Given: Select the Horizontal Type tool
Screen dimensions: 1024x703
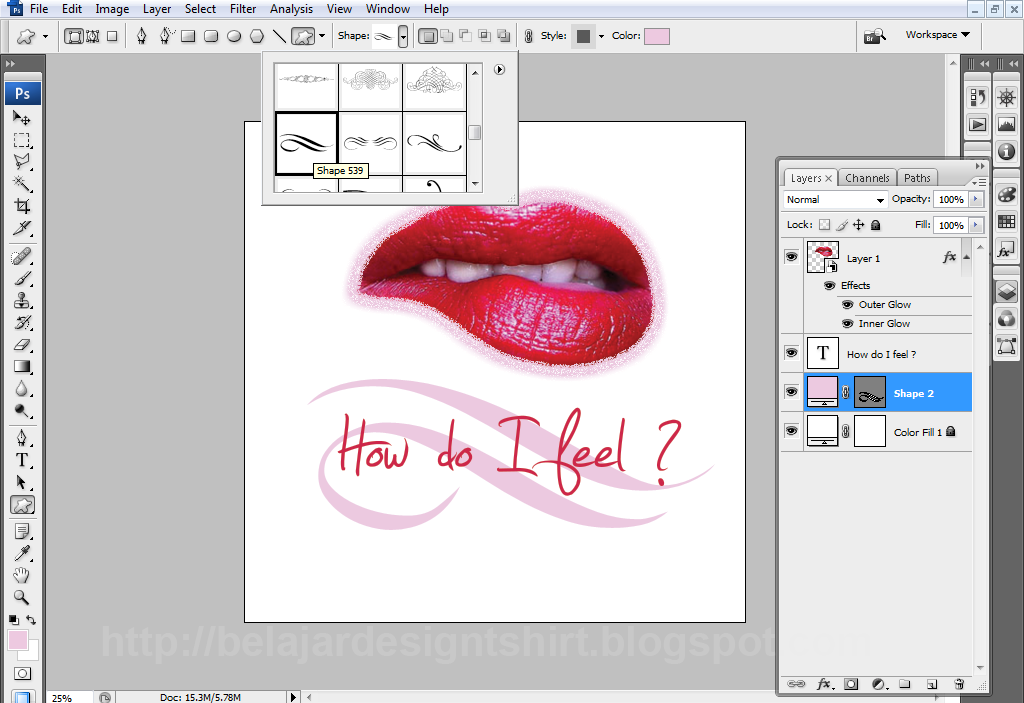Looking at the screenshot, I should [x=22, y=461].
